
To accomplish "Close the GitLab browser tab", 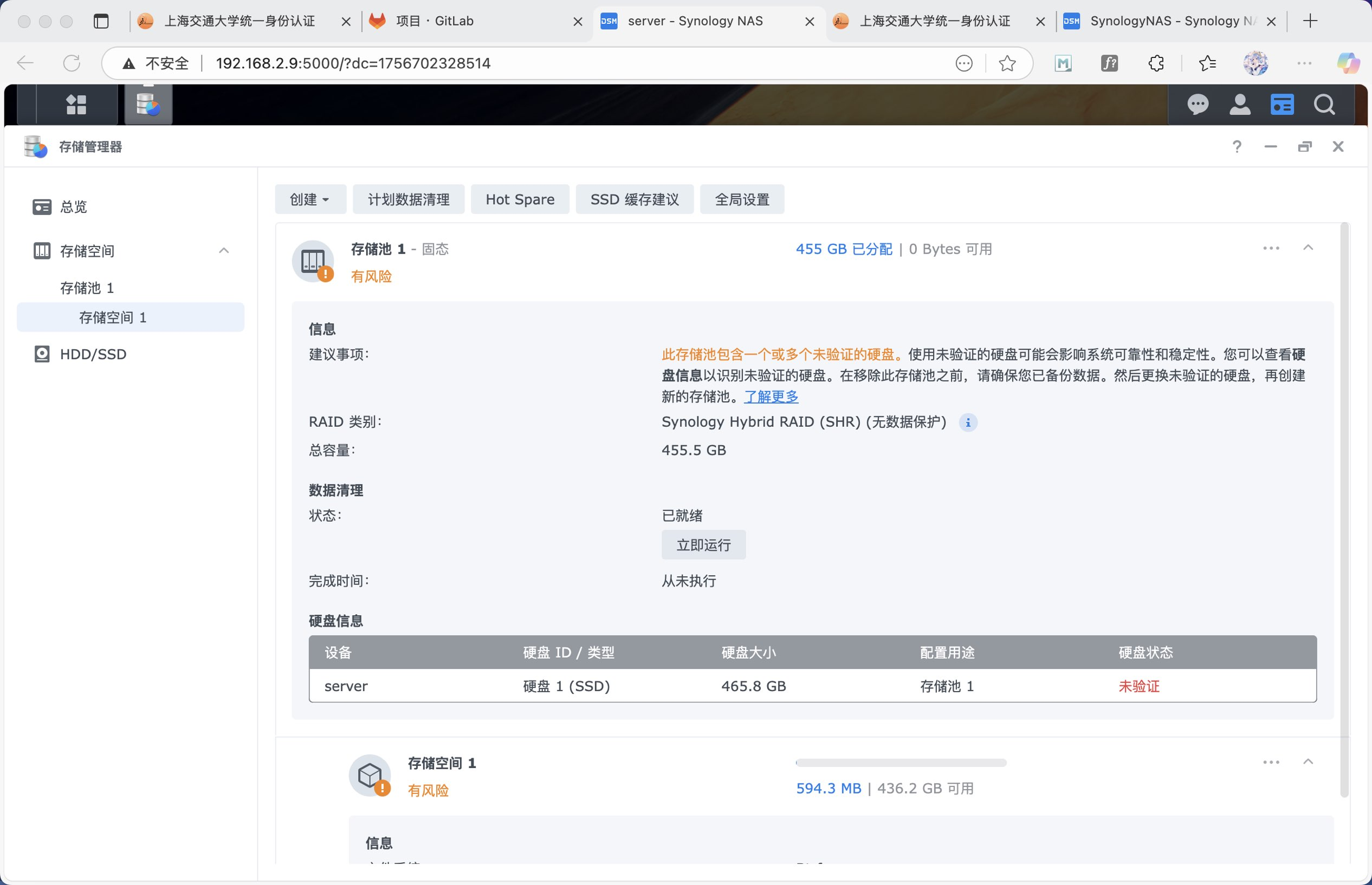I will pos(578,22).
